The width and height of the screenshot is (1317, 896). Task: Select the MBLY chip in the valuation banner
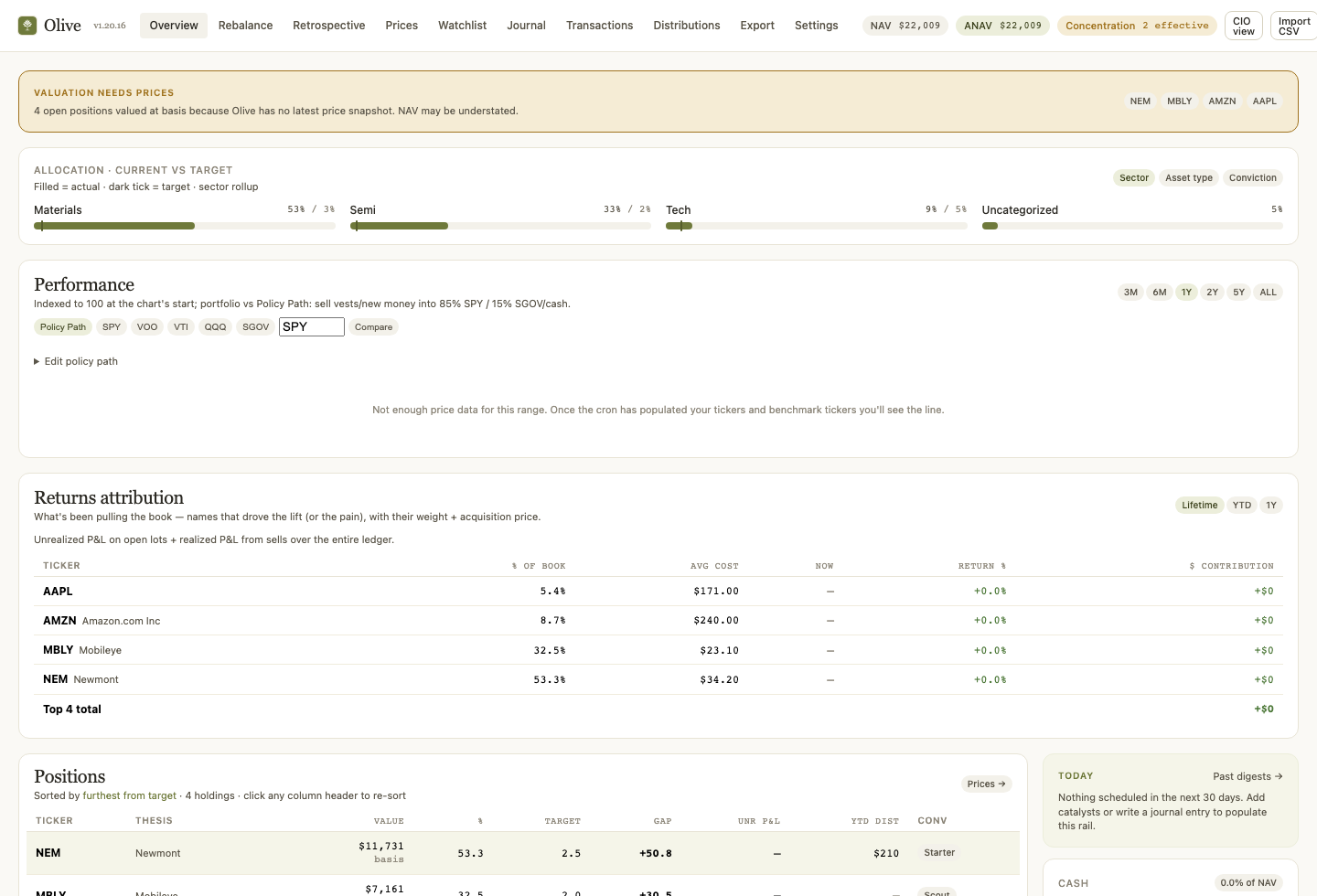(x=1179, y=101)
